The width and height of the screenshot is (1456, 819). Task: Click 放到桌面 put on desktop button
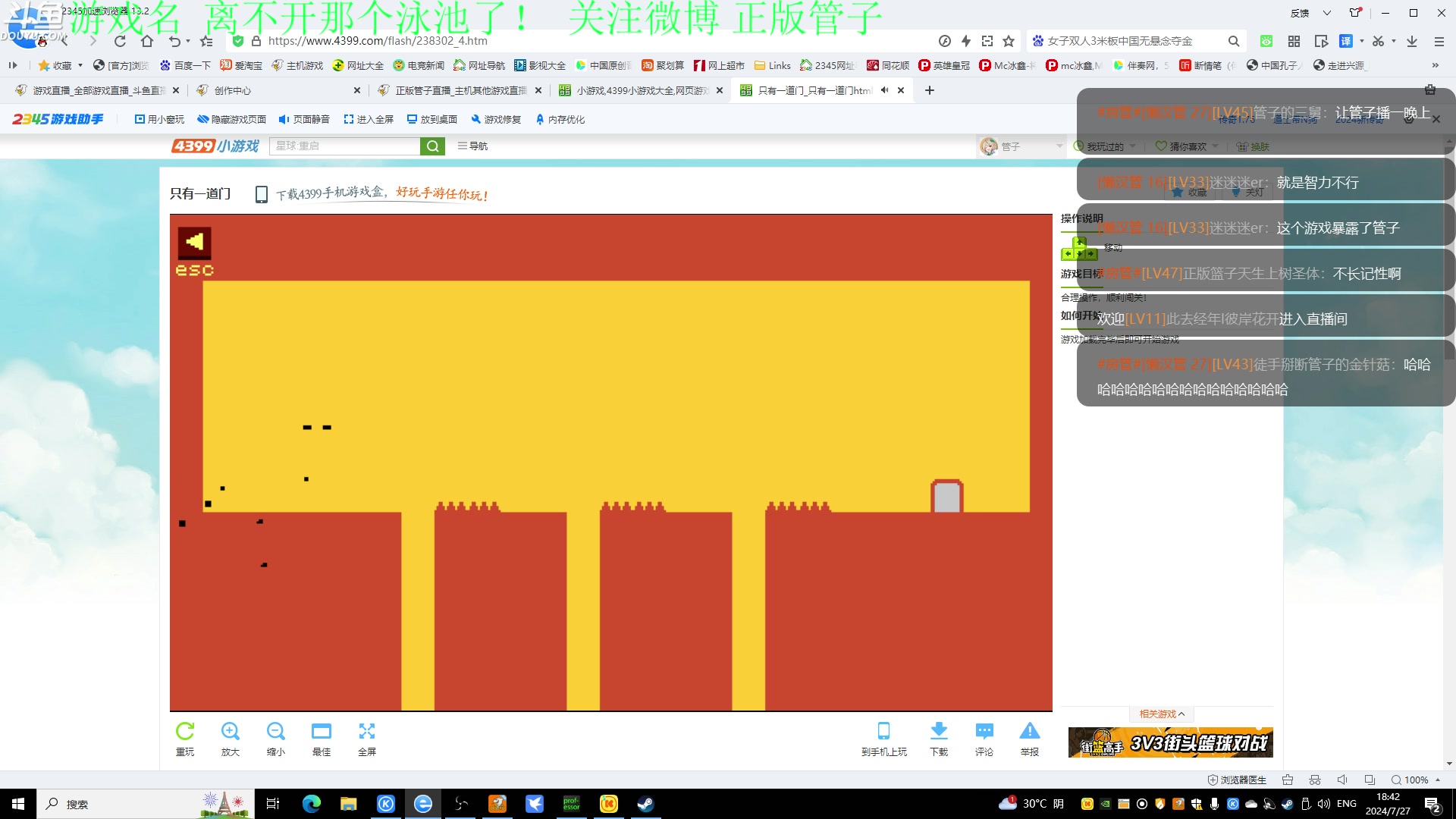pyautogui.click(x=432, y=119)
